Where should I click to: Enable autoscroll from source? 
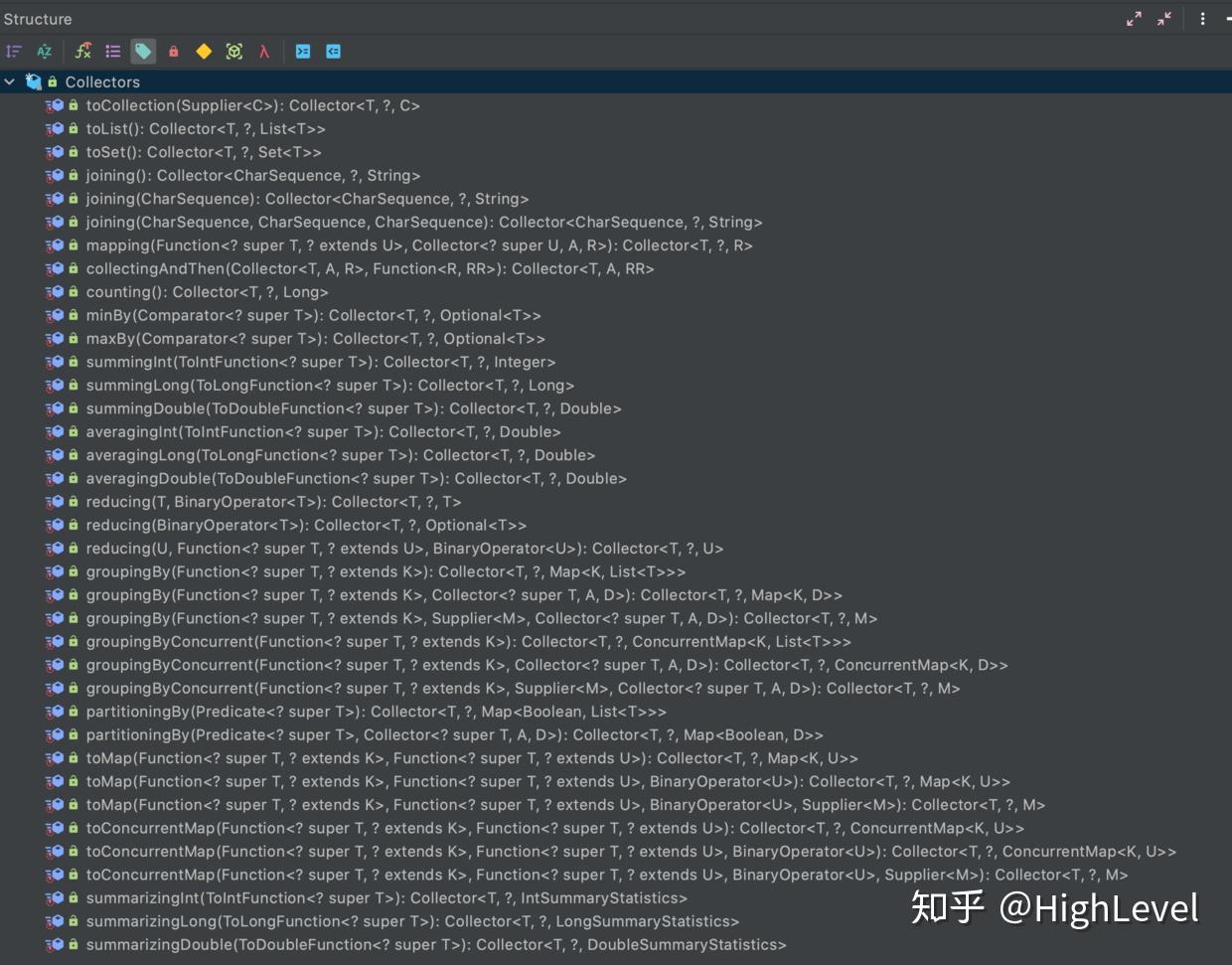pos(333,51)
